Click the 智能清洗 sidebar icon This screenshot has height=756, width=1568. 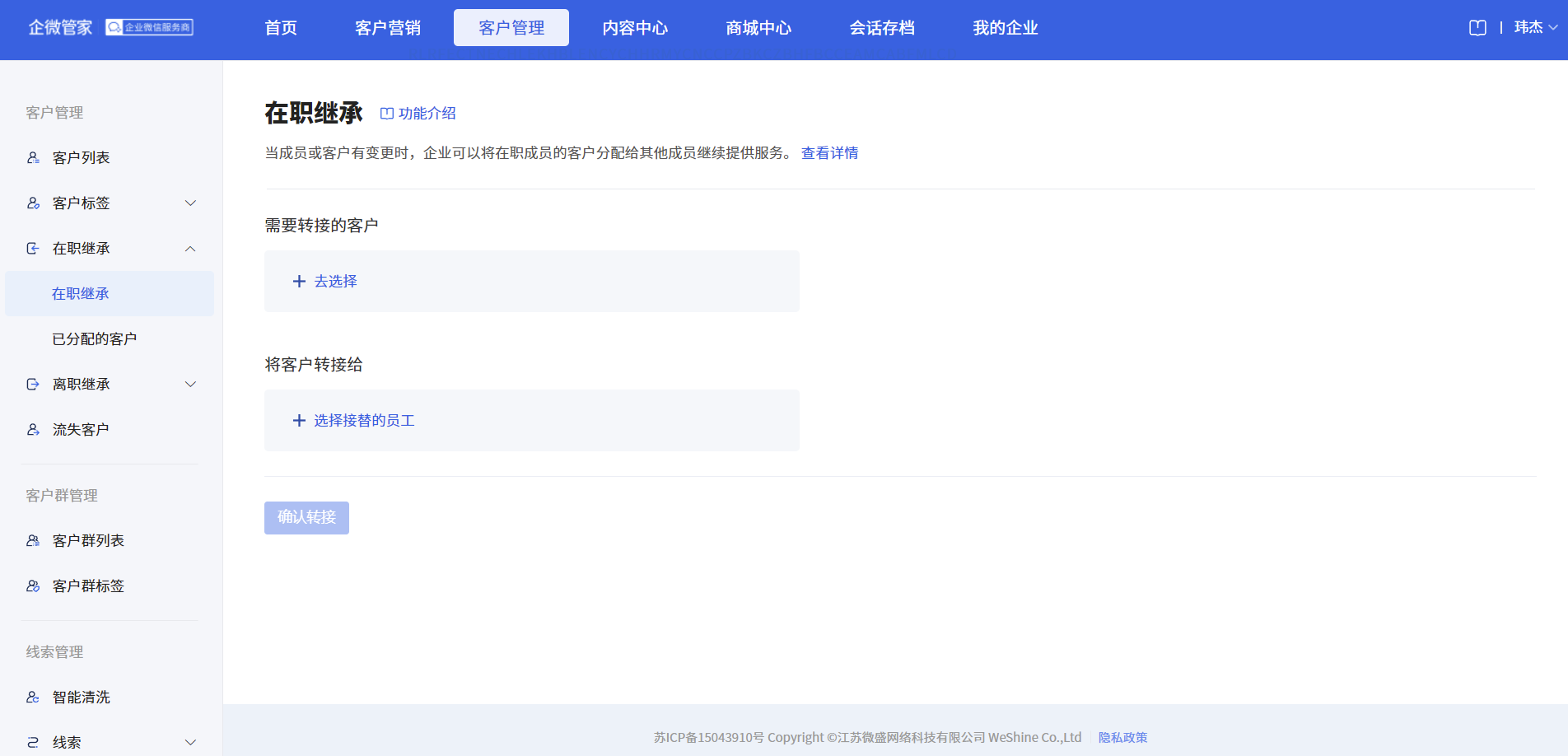click(x=33, y=697)
